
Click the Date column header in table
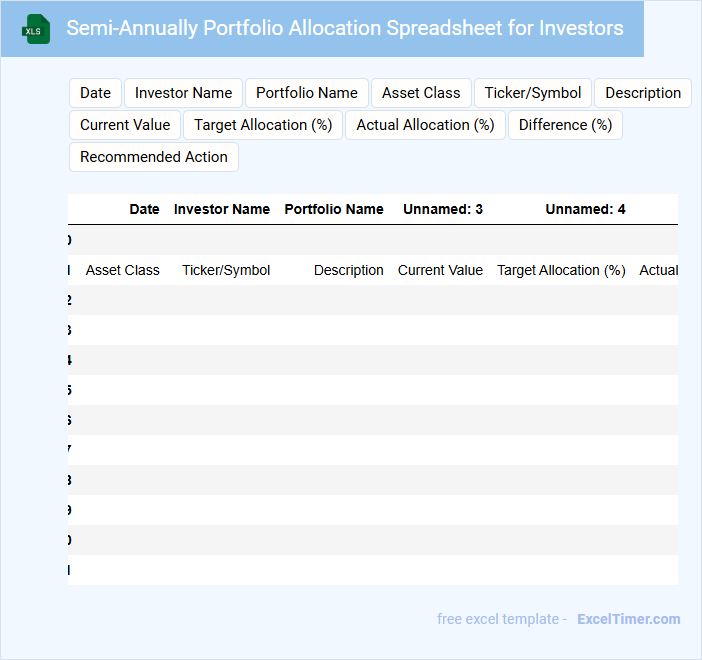tap(144, 210)
